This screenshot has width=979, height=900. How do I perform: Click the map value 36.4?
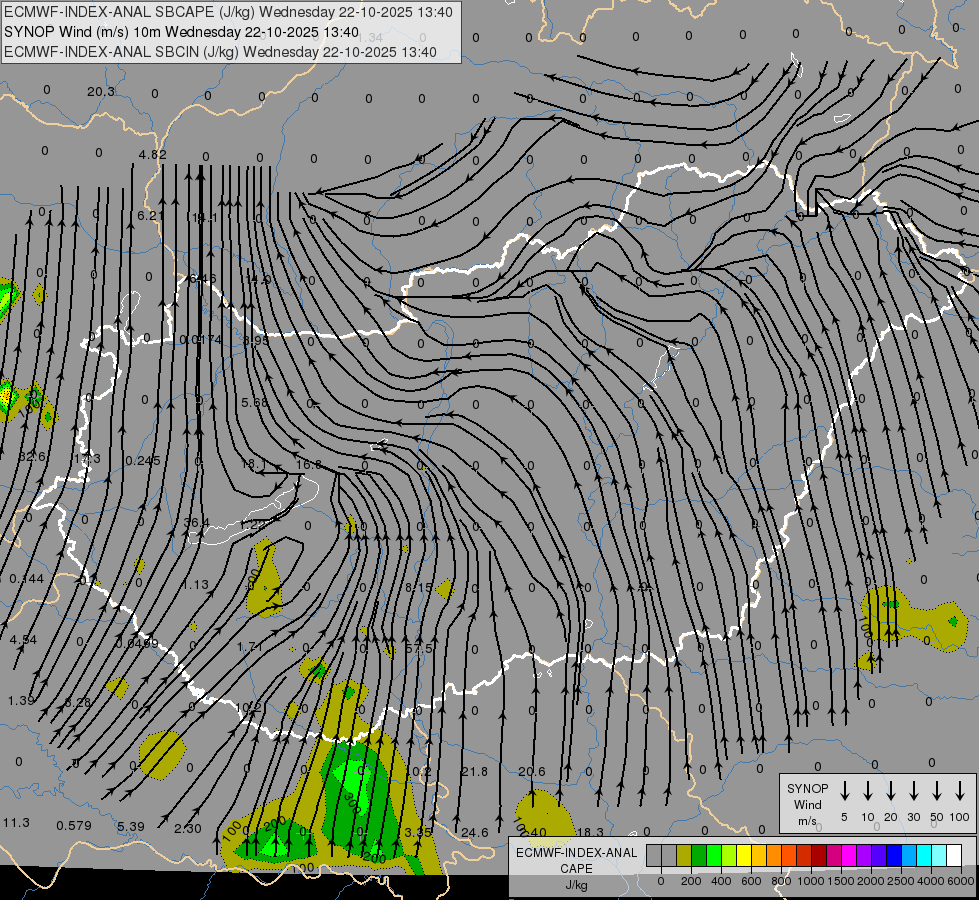(197, 522)
